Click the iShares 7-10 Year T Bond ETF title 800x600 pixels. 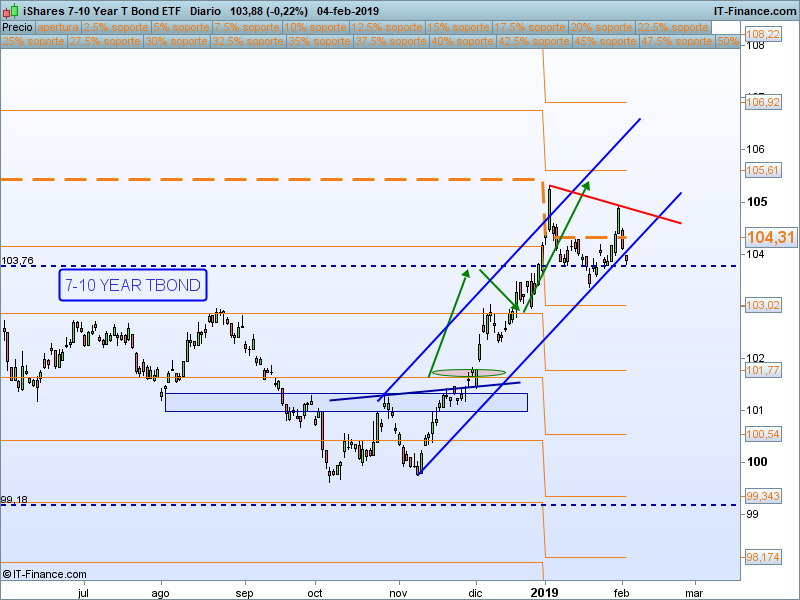tap(102, 11)
